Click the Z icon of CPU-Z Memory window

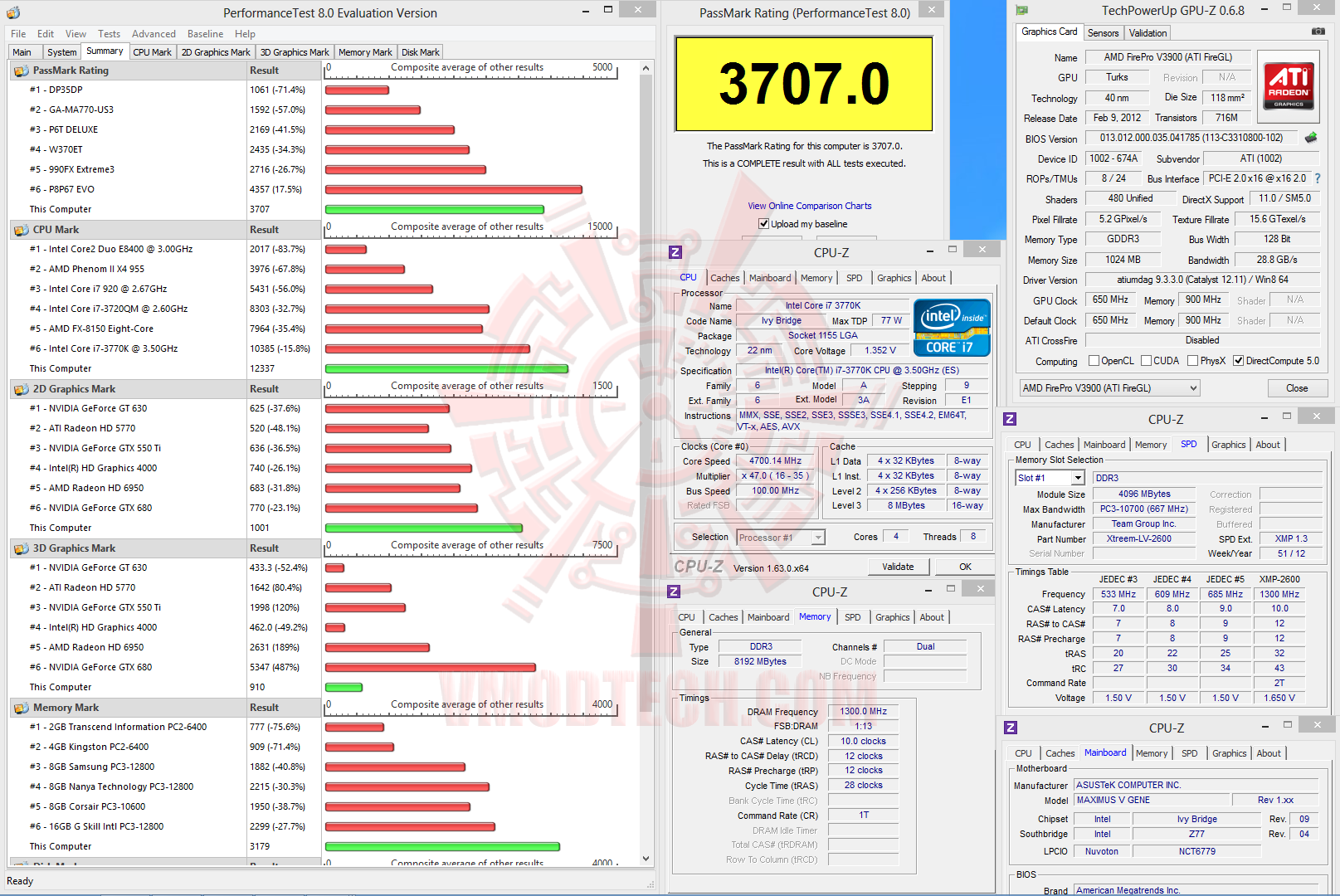[674, 592]
